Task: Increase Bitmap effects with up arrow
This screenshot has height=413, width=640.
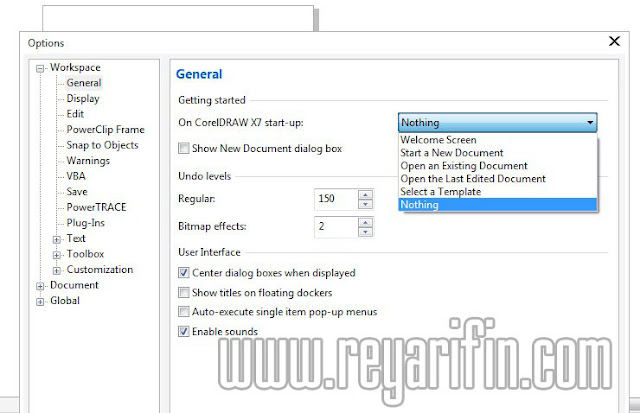Action: pos(365,222)
